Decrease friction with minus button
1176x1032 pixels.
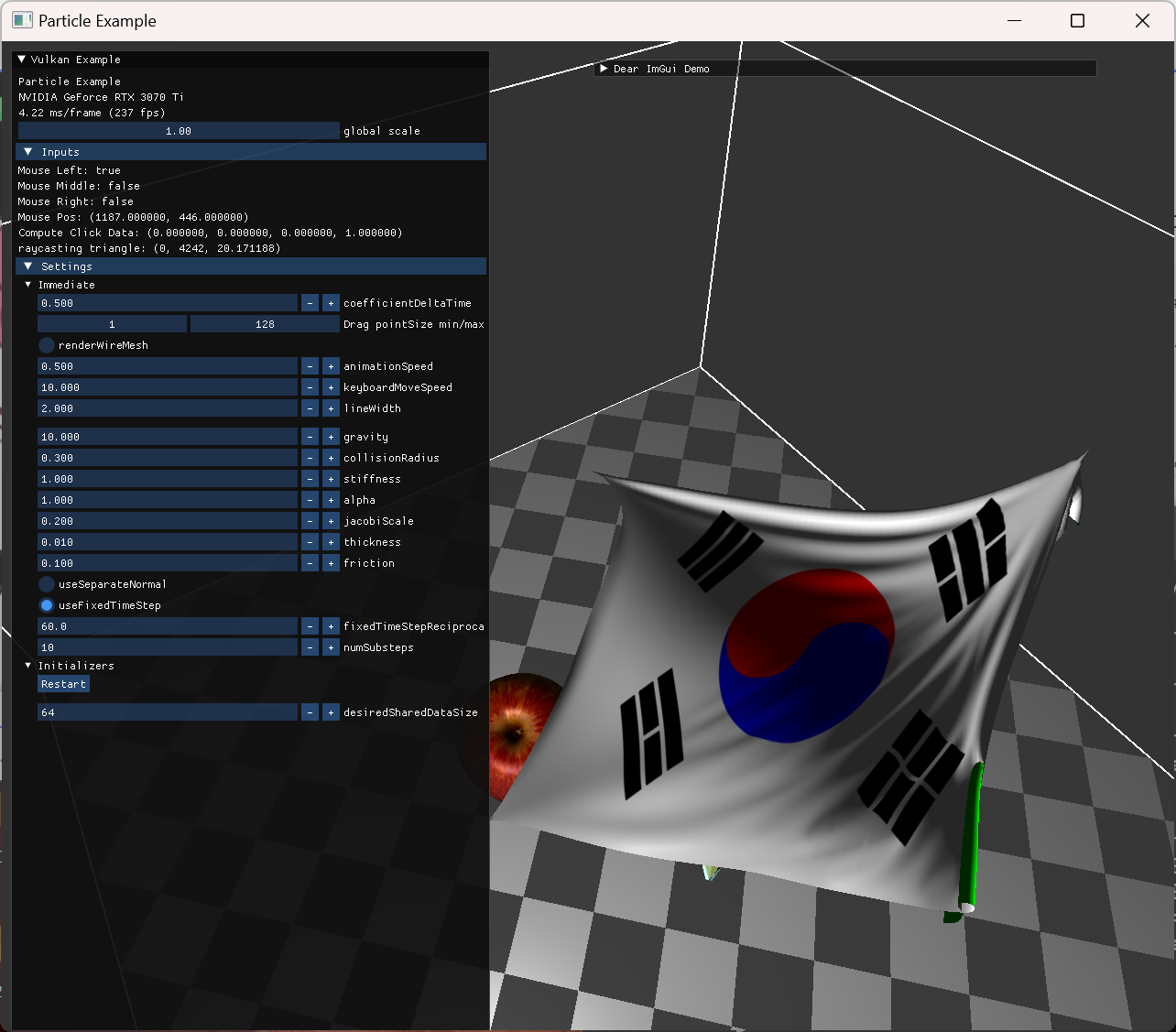pyautogui.click(x=310, y=563)
